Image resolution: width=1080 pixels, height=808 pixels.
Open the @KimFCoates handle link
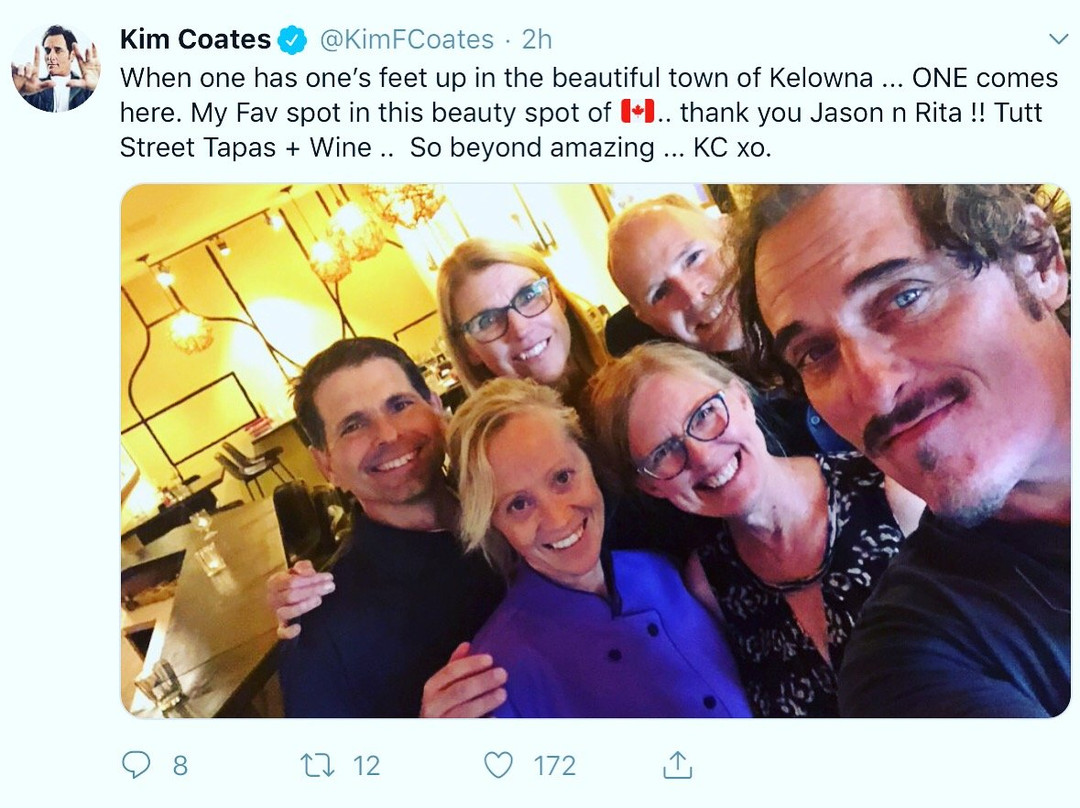pyautogui.click(x=406, y=40)
